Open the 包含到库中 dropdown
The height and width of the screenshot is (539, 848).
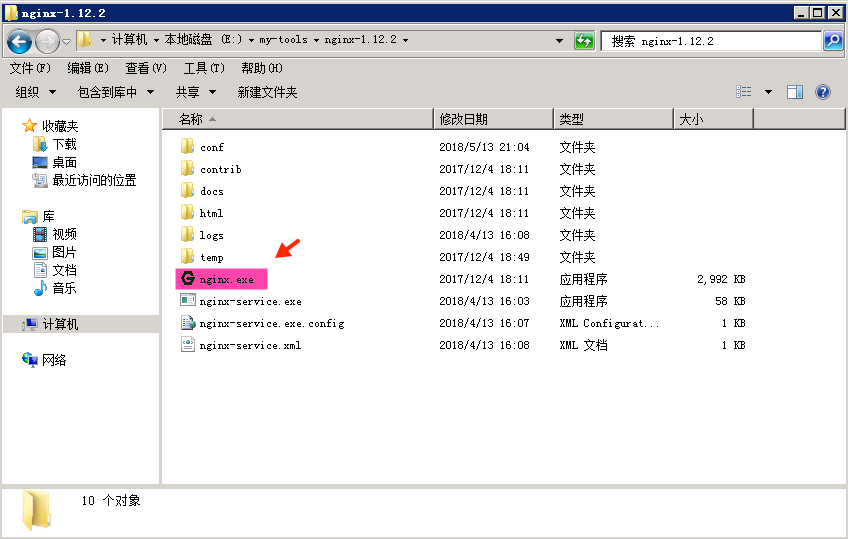[116, 92]
